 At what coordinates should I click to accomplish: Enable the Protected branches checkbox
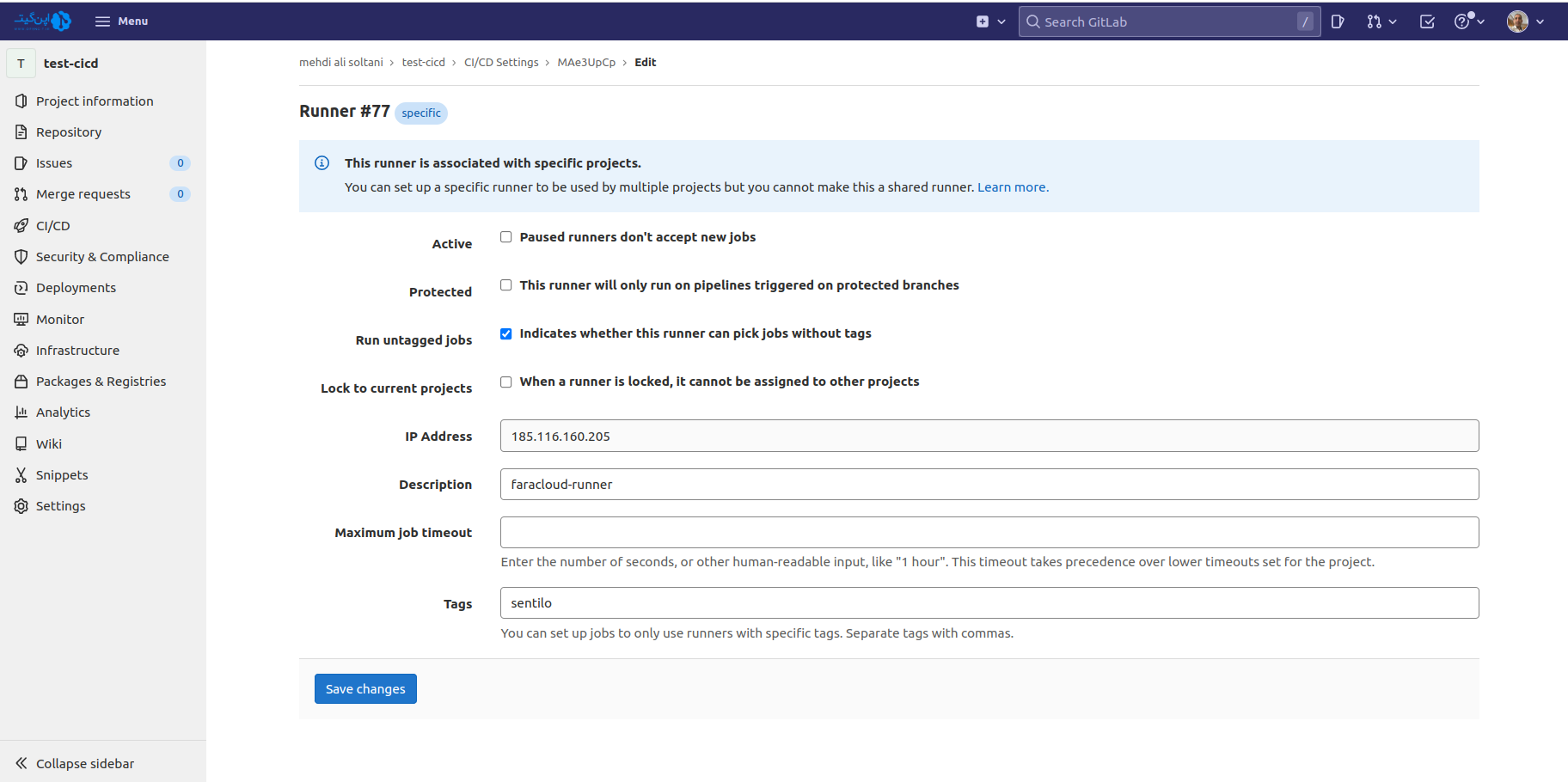coord(506,285)
